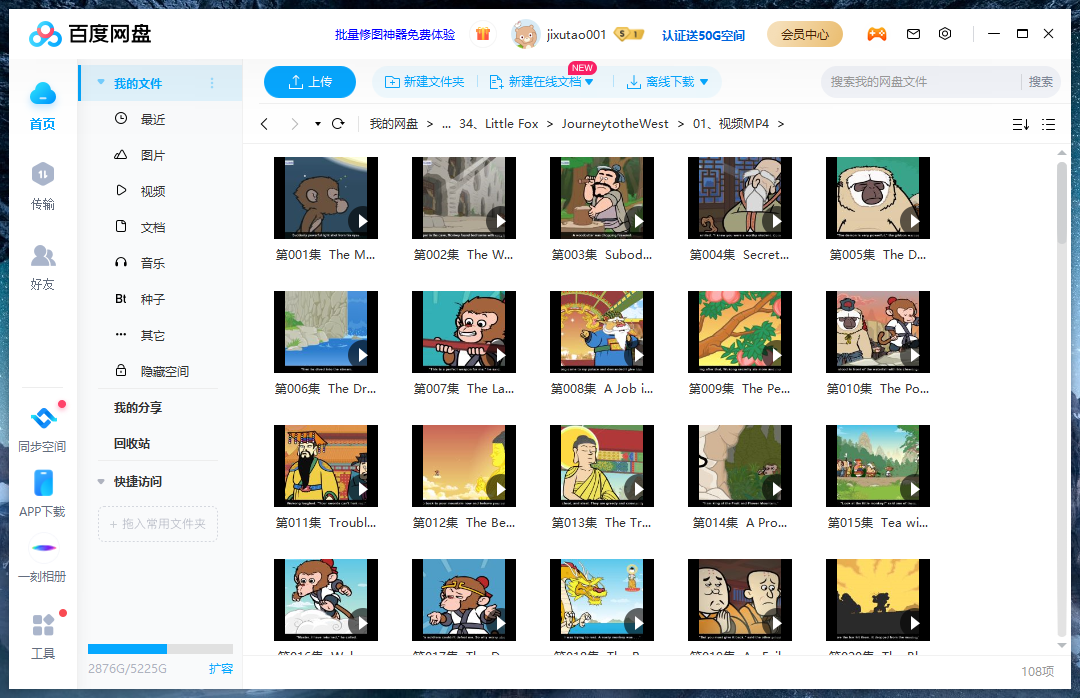Select thumbnail 第009集 The Pe...
This screenshot has width=1080, height=698.
740,332
